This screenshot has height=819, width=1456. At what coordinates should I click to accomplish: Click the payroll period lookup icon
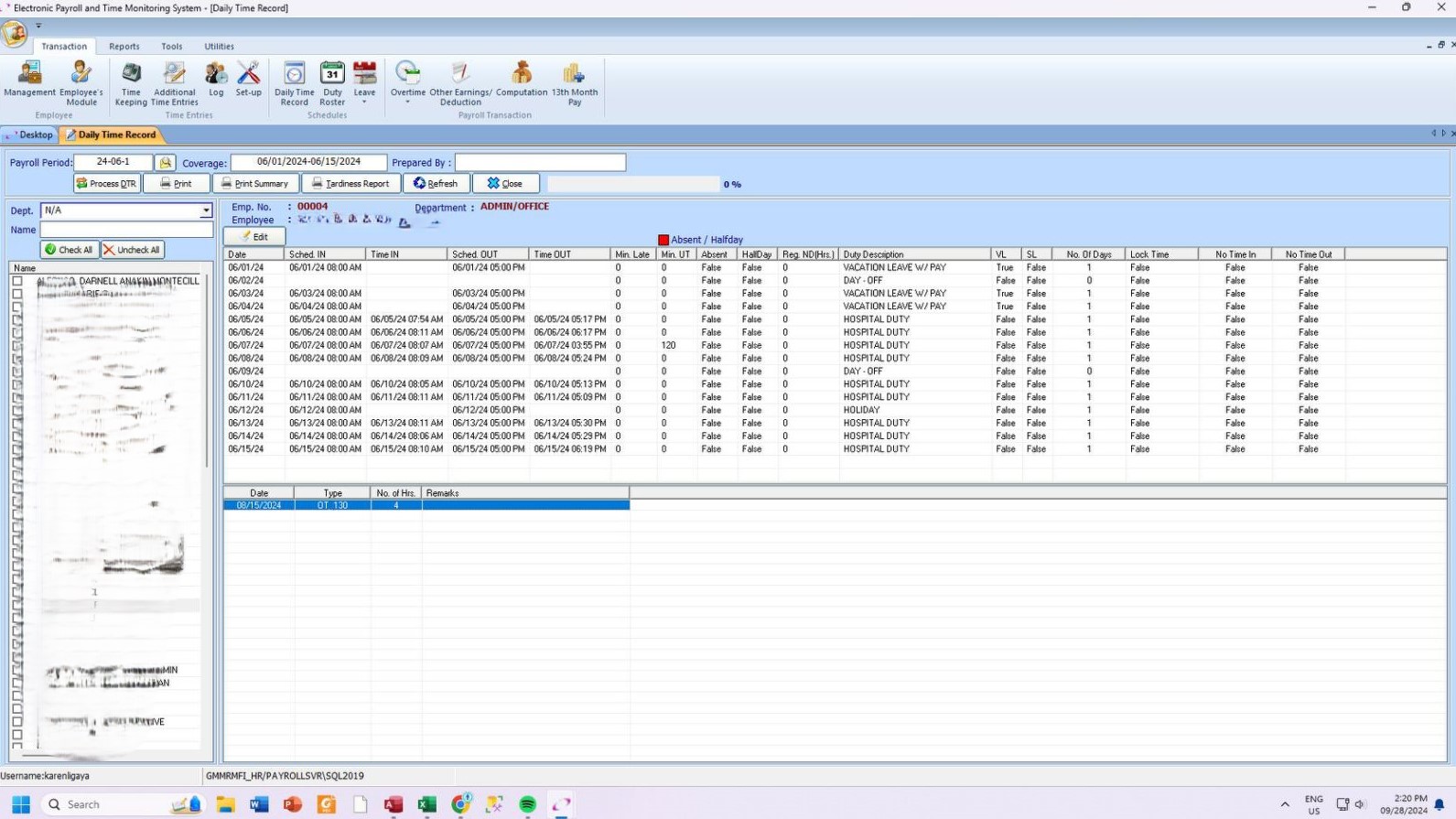(165, 162)
